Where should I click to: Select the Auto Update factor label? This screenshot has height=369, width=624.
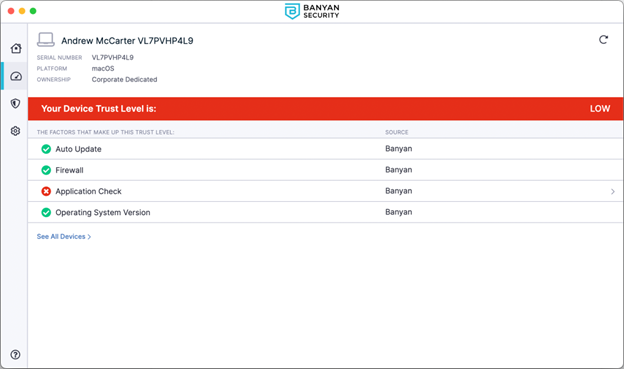click(x=78, y=149)
